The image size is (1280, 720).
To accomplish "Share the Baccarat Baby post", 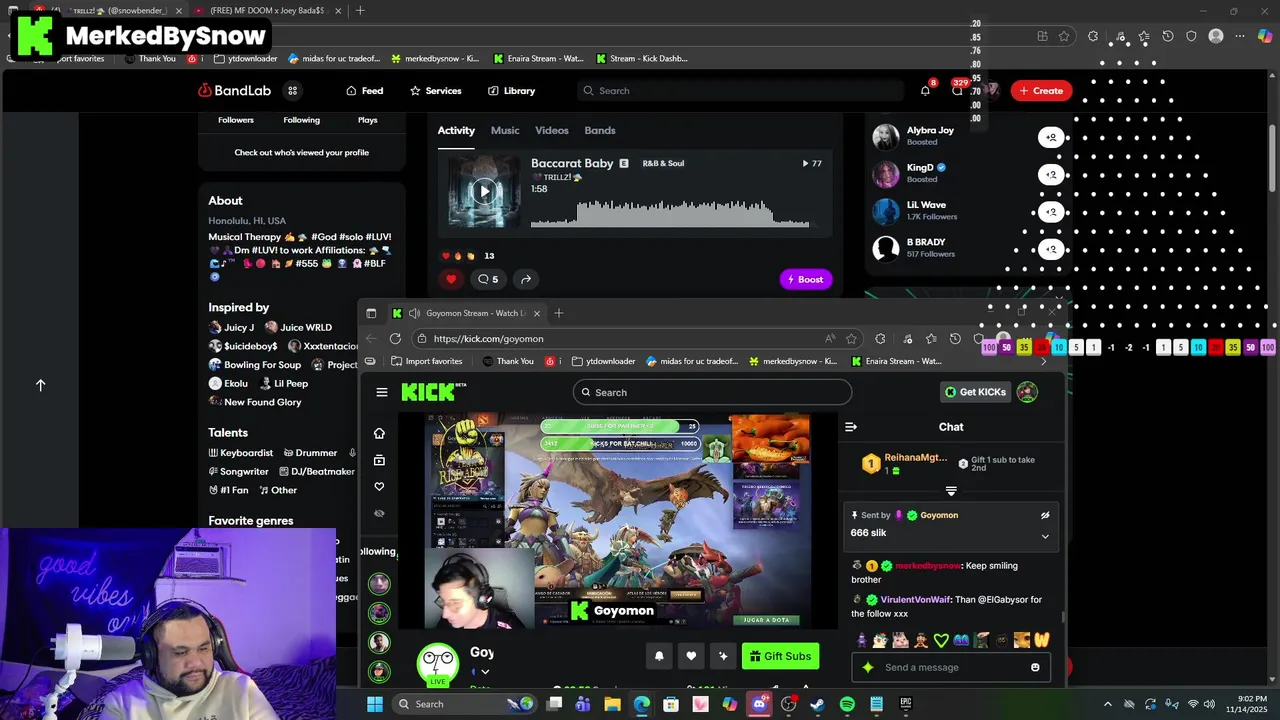I will [525, 279].
